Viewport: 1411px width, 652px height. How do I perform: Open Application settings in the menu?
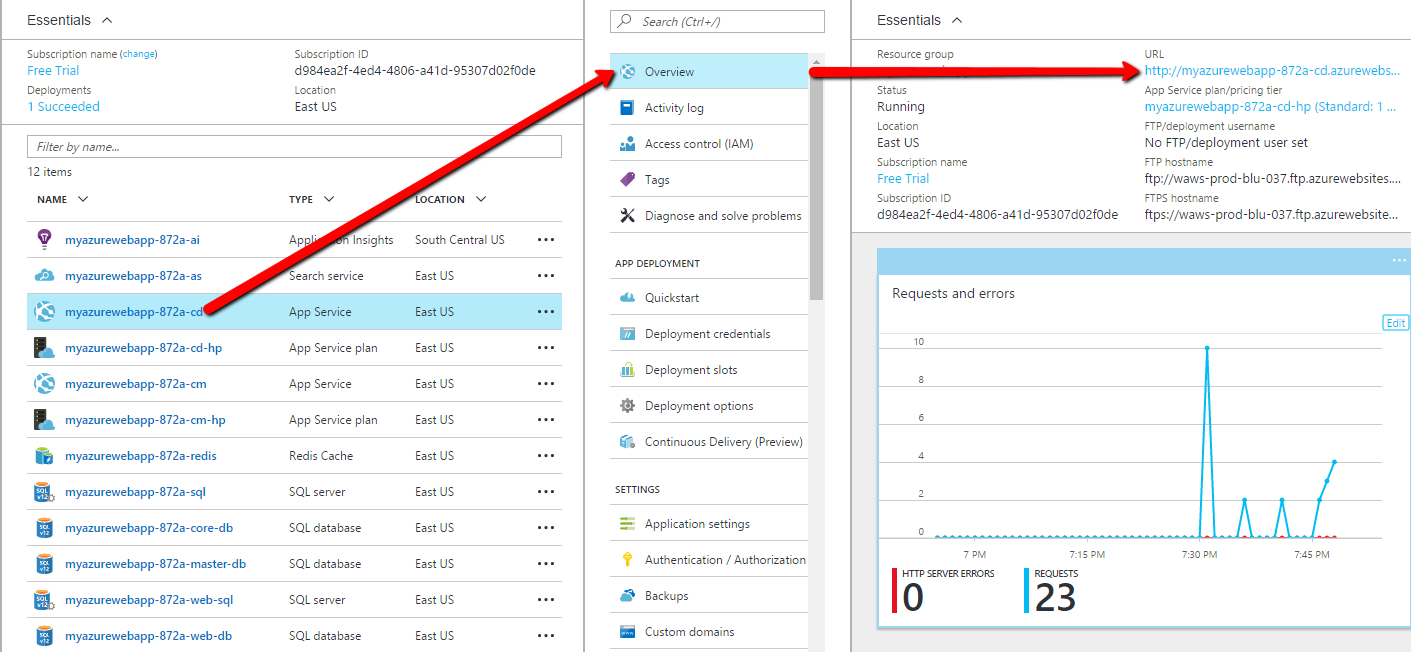pos(709,524)
